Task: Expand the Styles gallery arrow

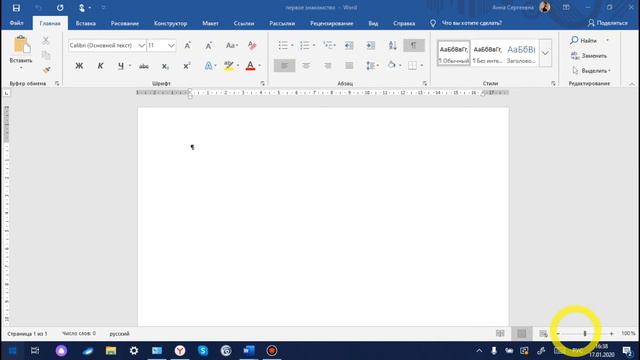Action: (x=545, y=53)
